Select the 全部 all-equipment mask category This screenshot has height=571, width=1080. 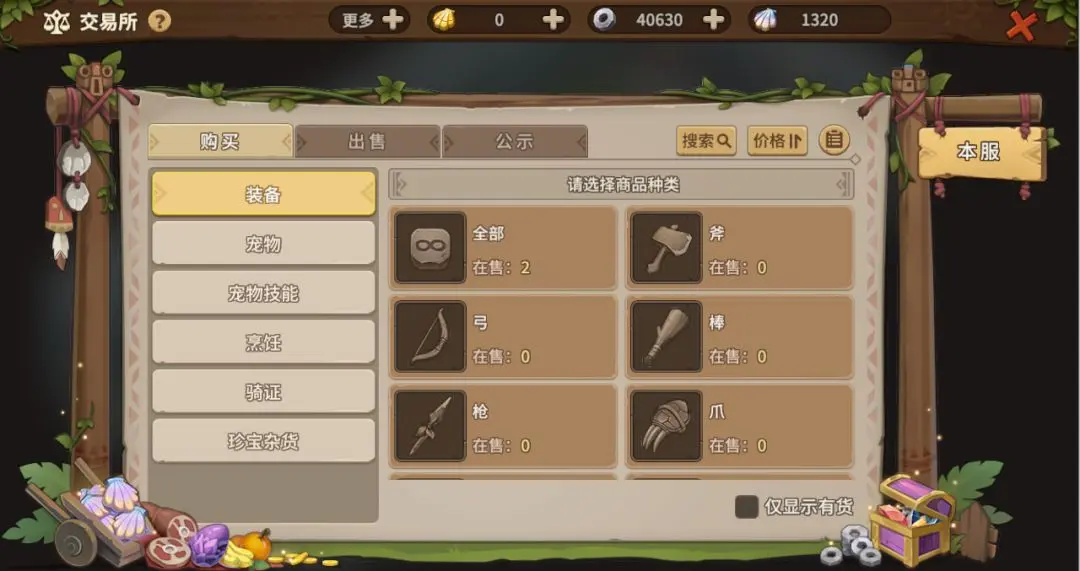(503, 248)
